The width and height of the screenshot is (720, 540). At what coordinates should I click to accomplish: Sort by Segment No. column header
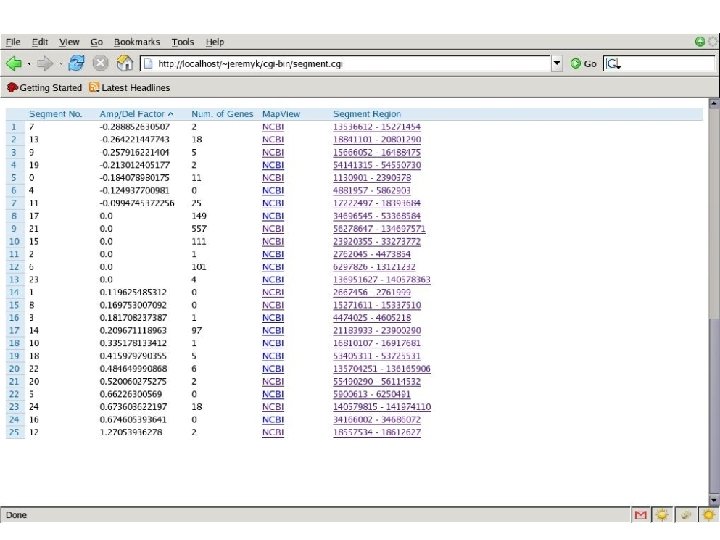[x=55, y=114]
